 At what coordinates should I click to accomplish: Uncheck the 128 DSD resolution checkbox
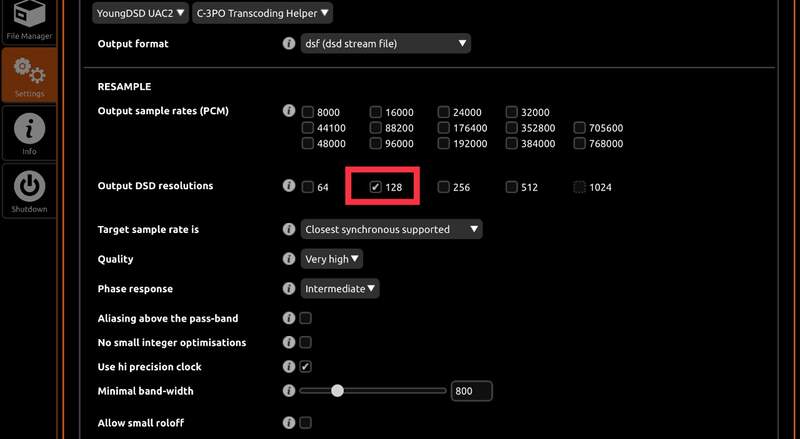(375, 187)
